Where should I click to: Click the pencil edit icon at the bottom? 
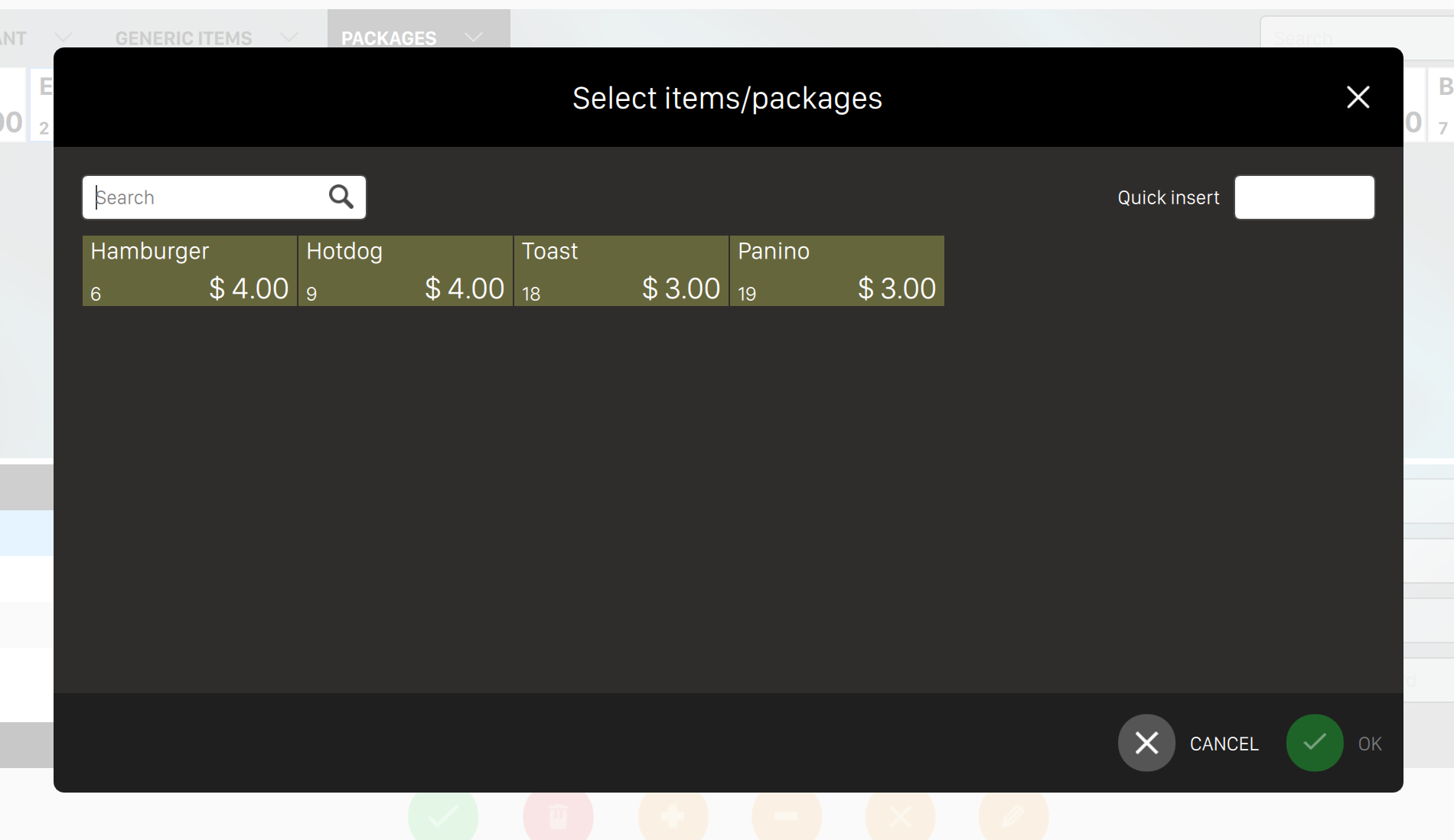(x=1013, y=816)
